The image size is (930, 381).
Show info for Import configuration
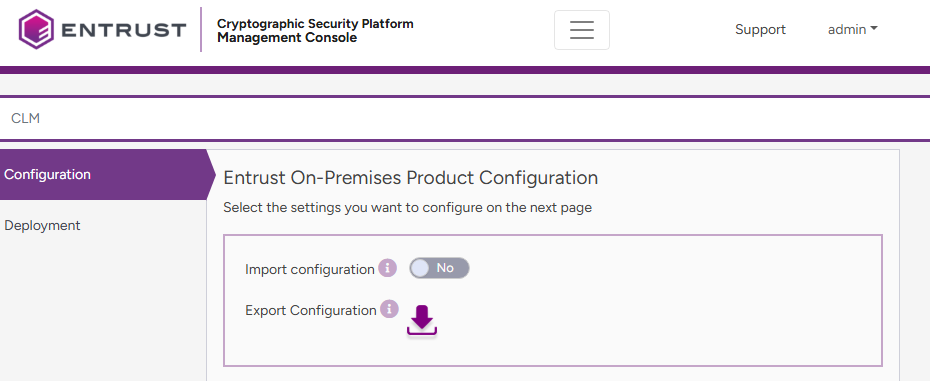pyautogui.click(x=387, y=268)
